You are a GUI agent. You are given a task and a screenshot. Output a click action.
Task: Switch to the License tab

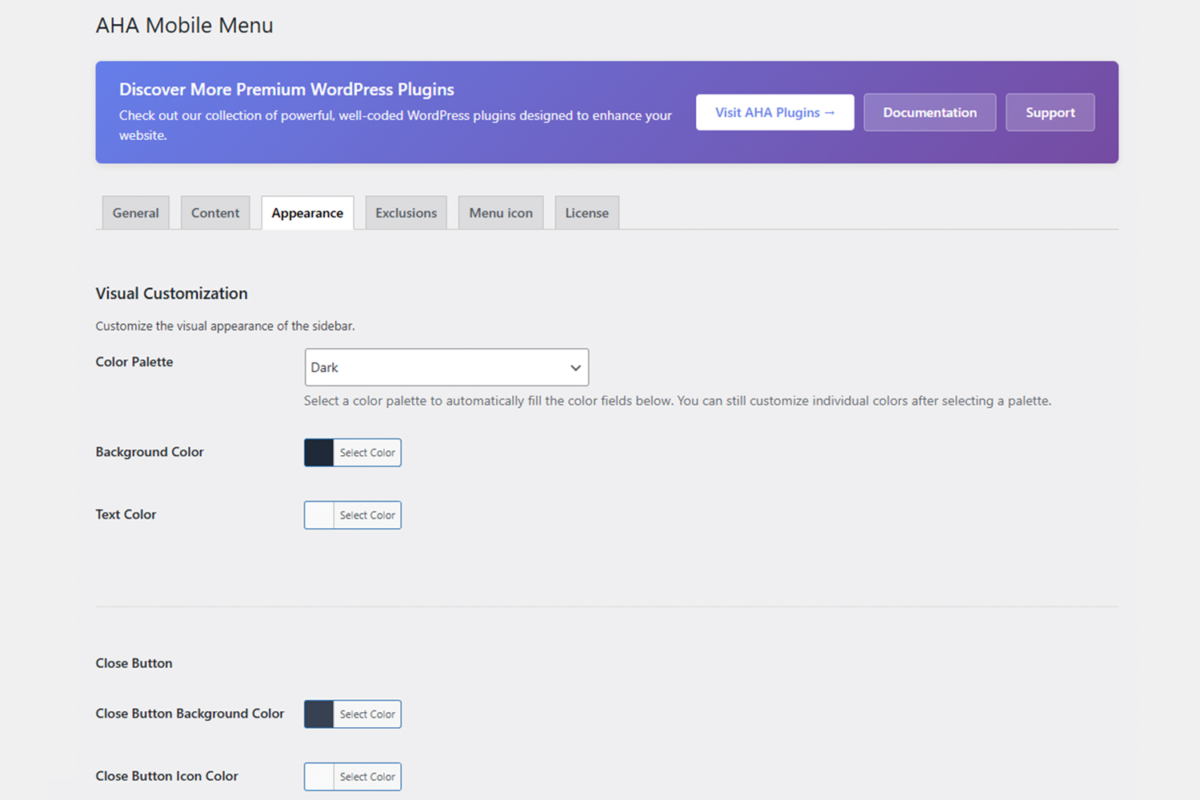click(587, 213)
